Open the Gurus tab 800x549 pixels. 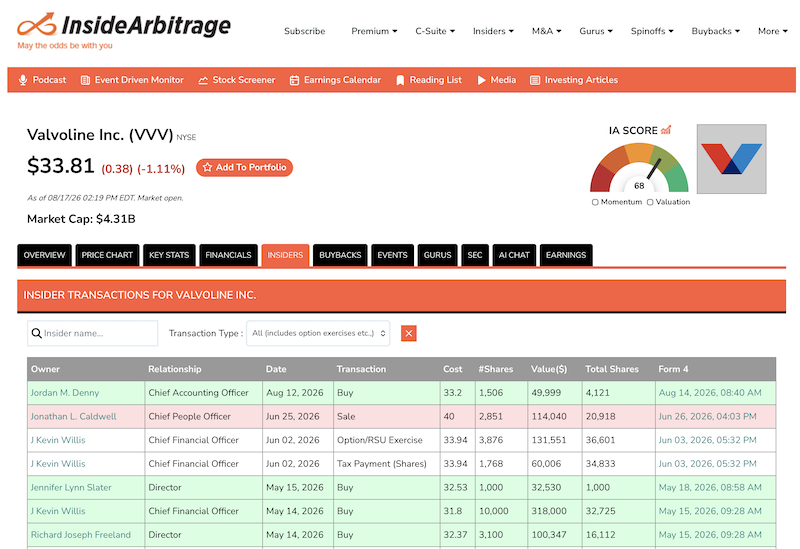tap(437, 255)
